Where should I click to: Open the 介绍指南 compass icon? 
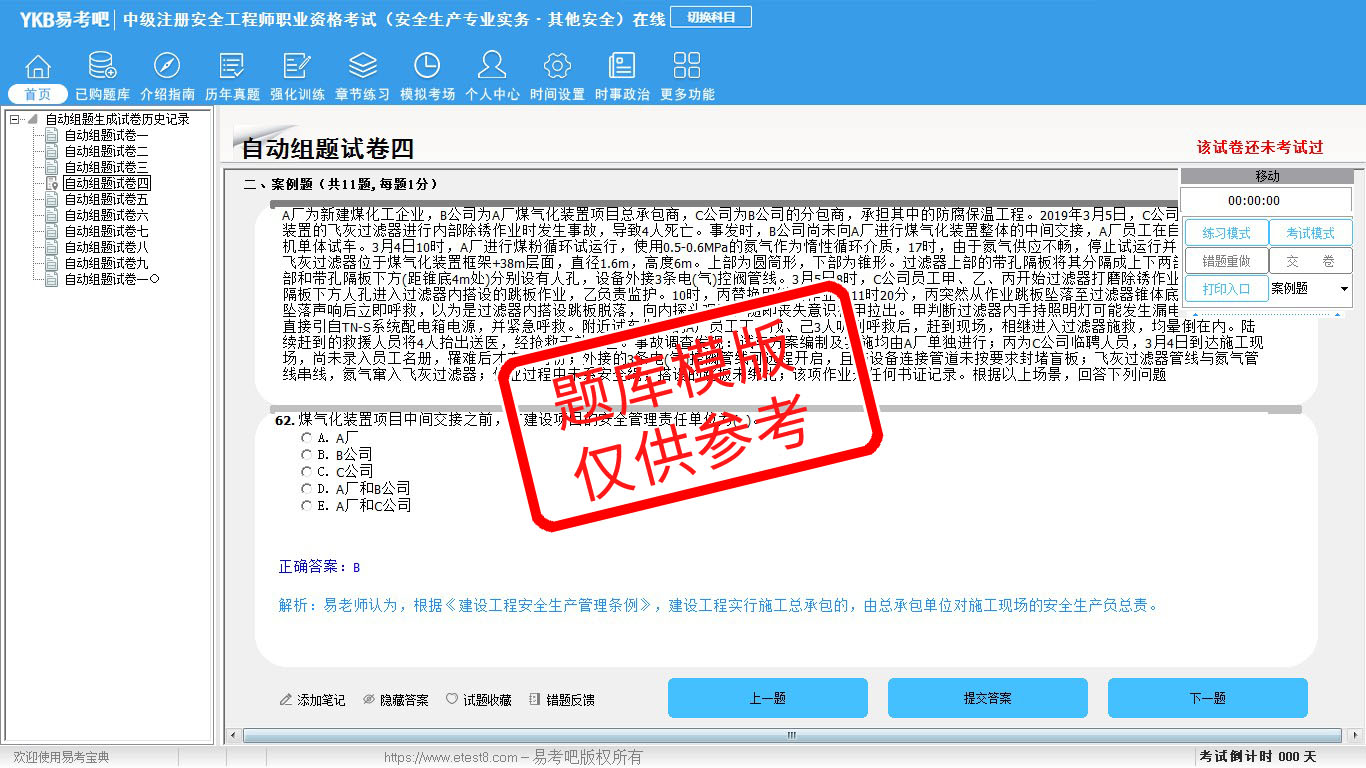click(167, 66)
